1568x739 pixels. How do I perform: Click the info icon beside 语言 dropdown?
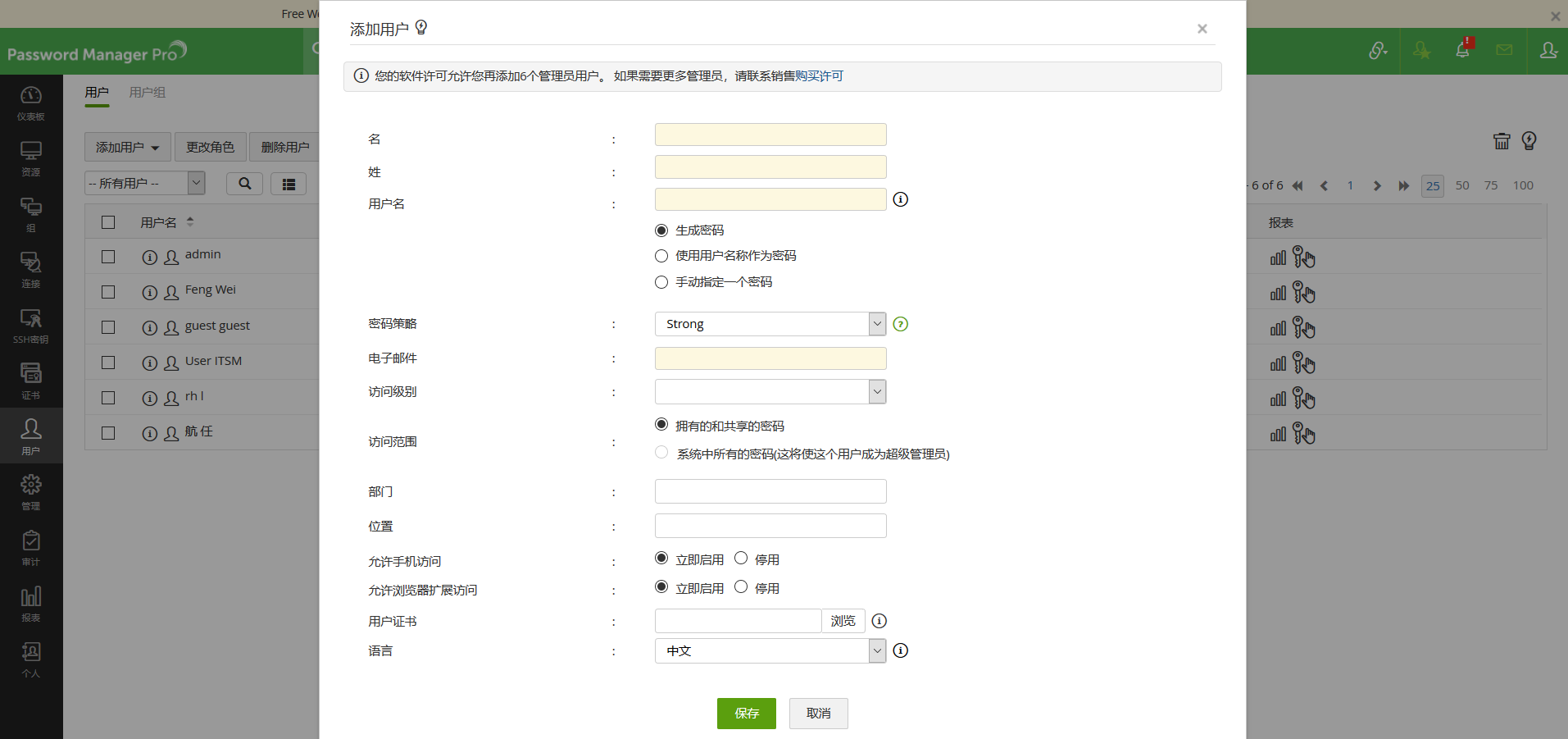point(900,650)
